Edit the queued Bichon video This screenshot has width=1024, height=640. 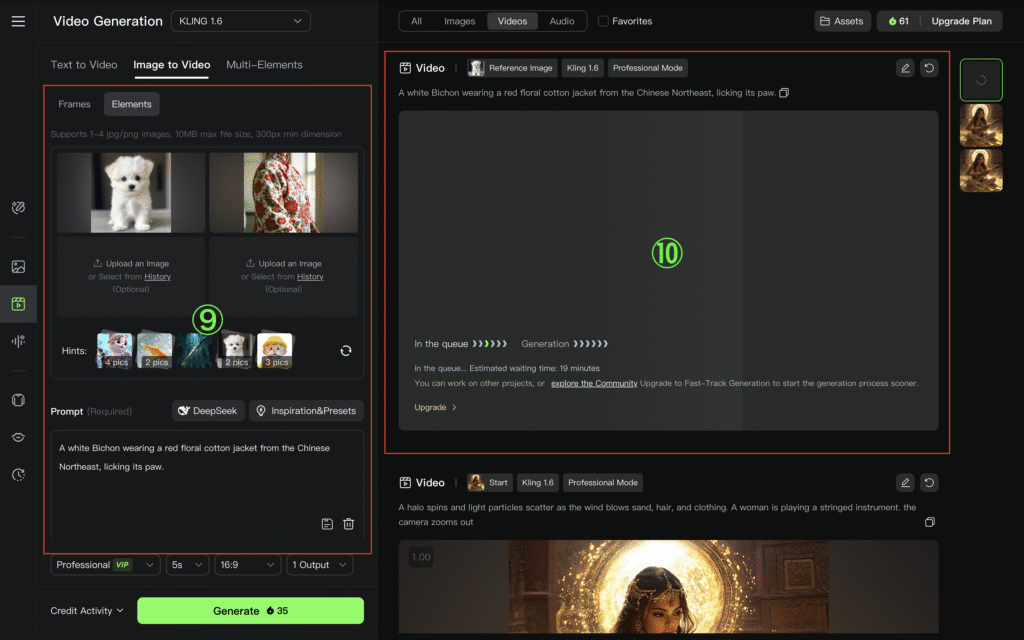(x=905, y=68)
